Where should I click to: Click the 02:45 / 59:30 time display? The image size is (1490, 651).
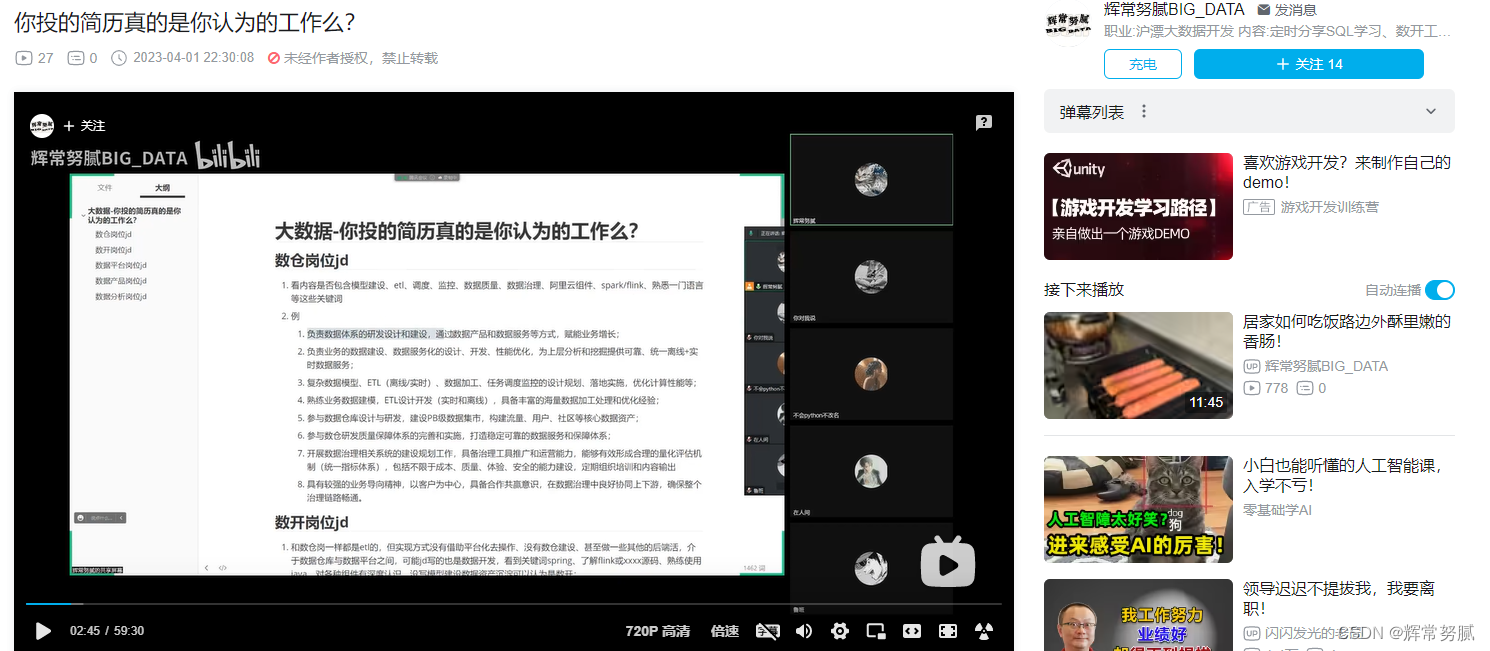click(107, 631)
